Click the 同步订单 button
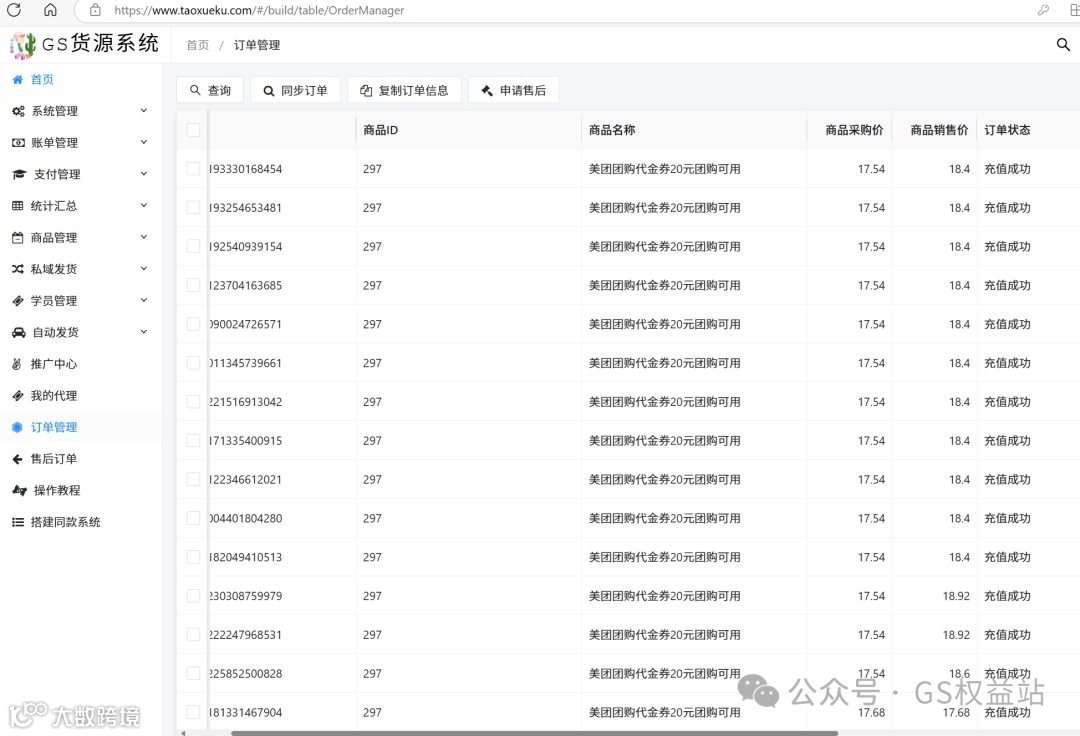Image resolution: width=1080 pixels, height=736 pixels. (x=295, y=90)
